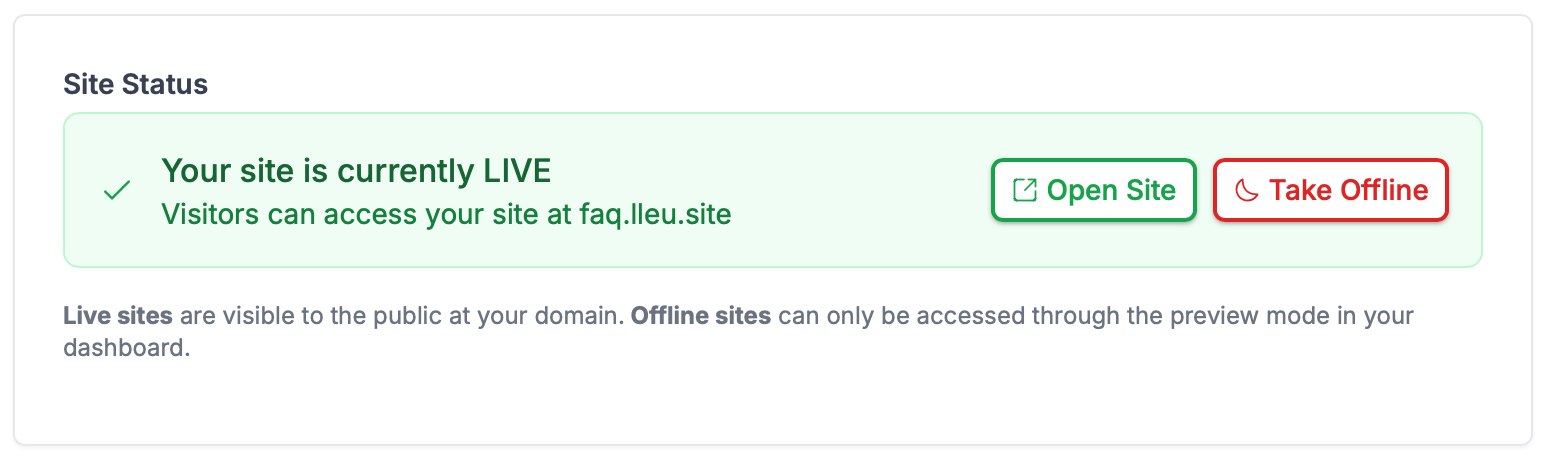Select the bold "Offline sites" text

pos(701,317)
